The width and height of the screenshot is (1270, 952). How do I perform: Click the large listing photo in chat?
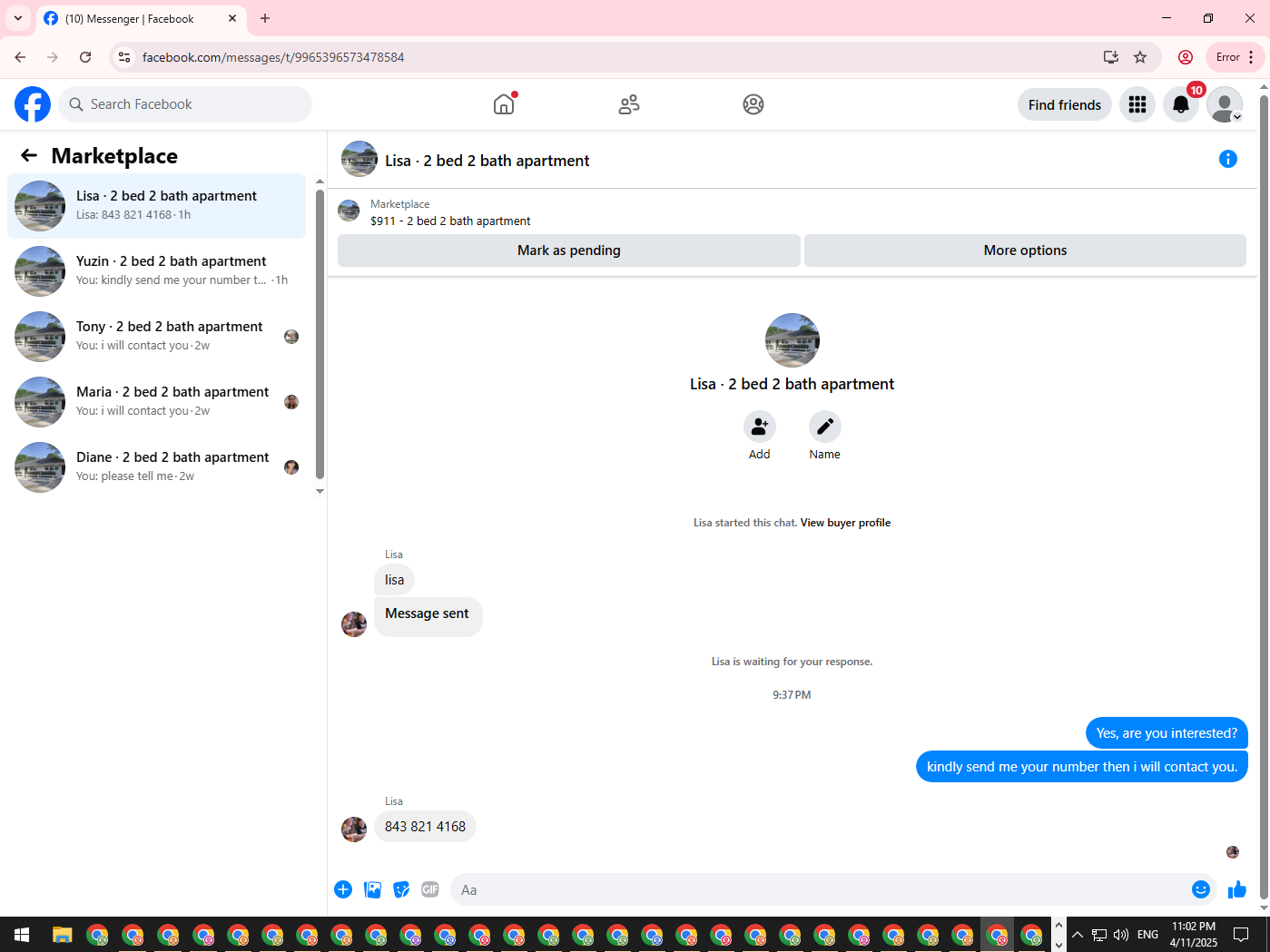pos(793,340)
